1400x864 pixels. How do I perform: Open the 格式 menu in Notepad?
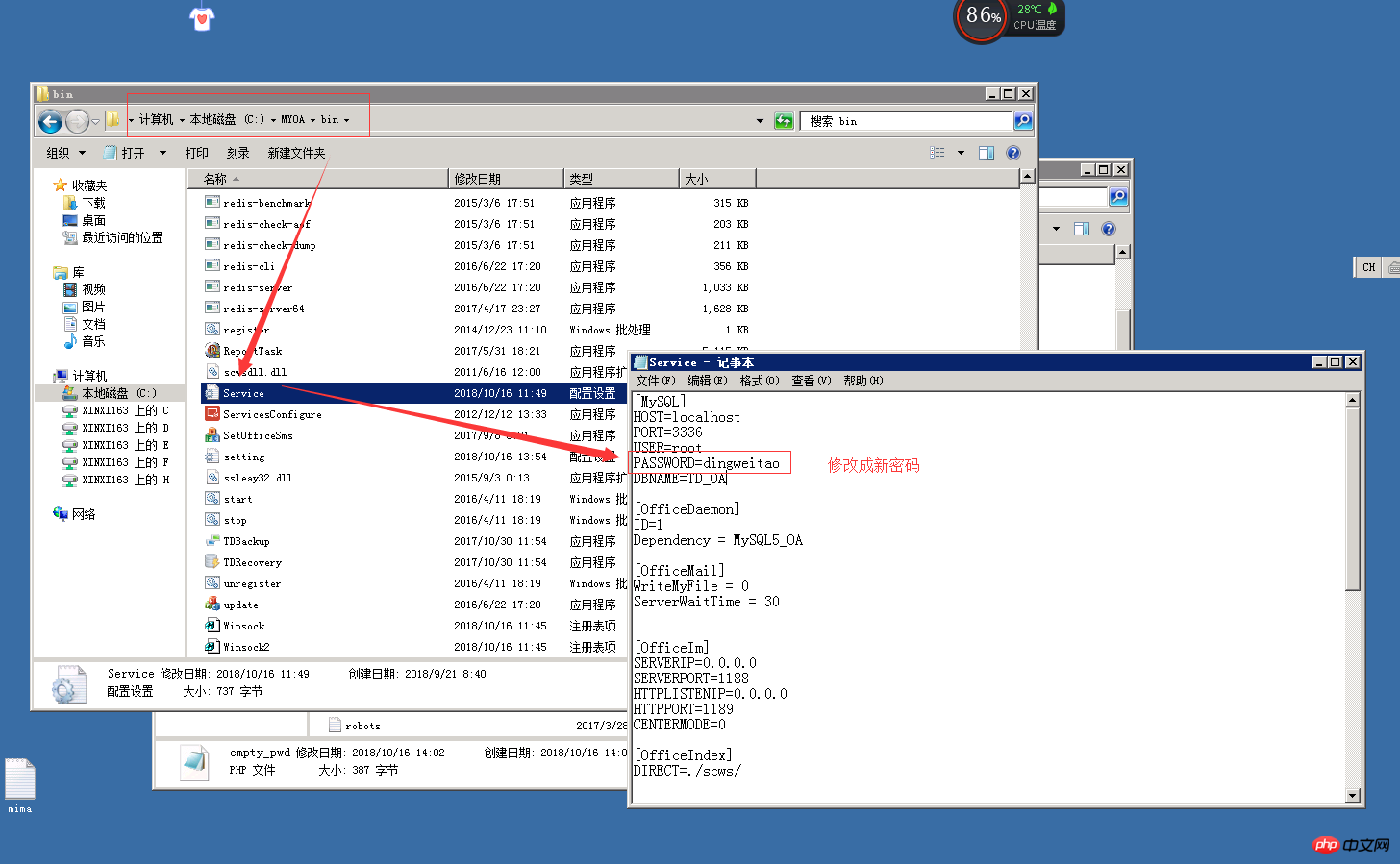pos(759,380)
